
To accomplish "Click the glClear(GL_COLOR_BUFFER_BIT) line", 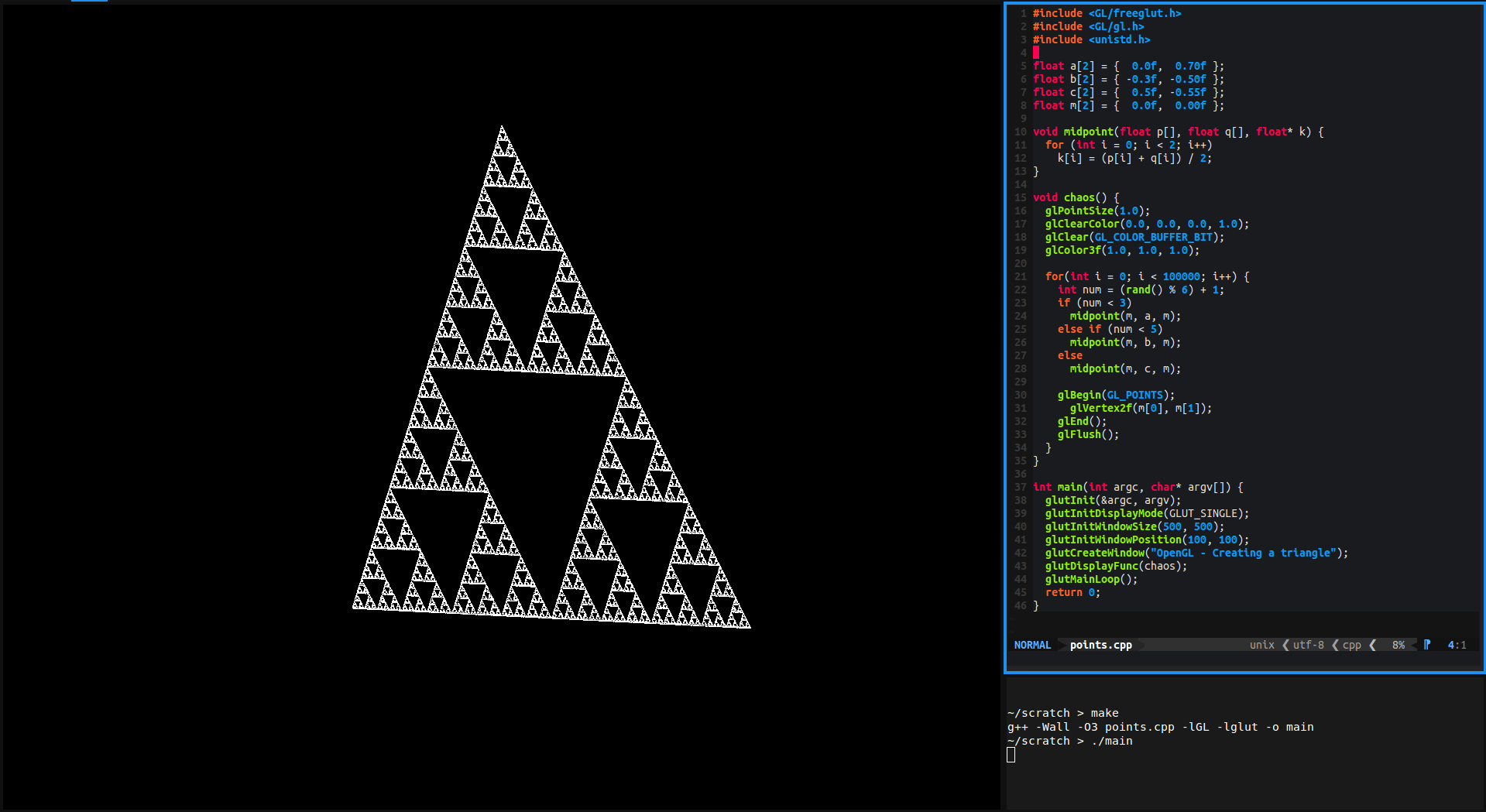I will point(1134,237).
